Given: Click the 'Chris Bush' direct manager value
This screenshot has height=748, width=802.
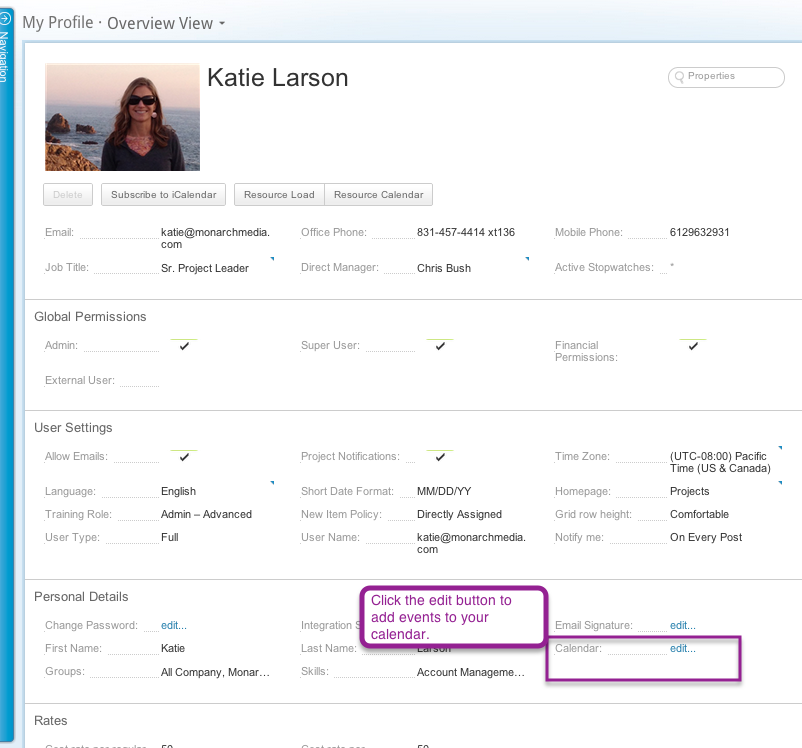Looking at the screenshot, I should pyautogui.click(x=444, y=268).
